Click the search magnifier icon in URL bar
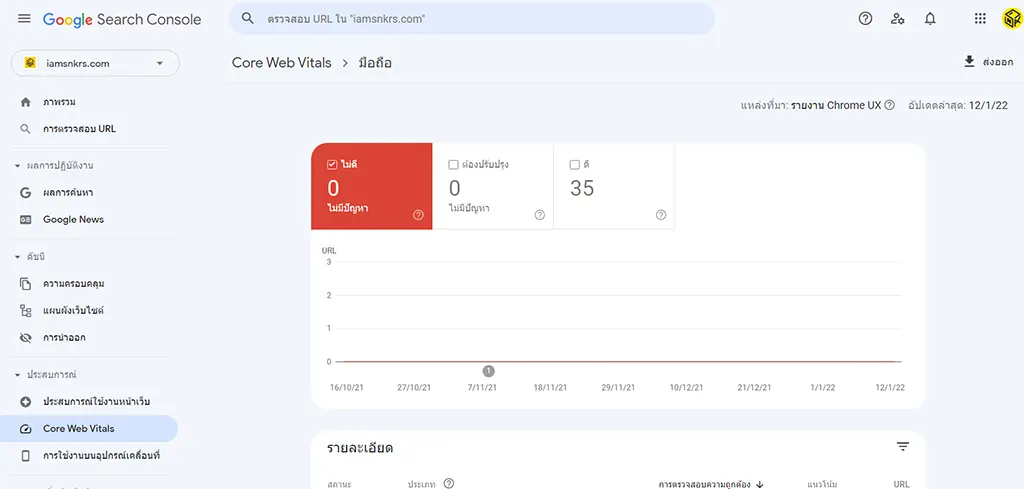The height and width of the screenshot is (489, 1024). tap(248, 18)
